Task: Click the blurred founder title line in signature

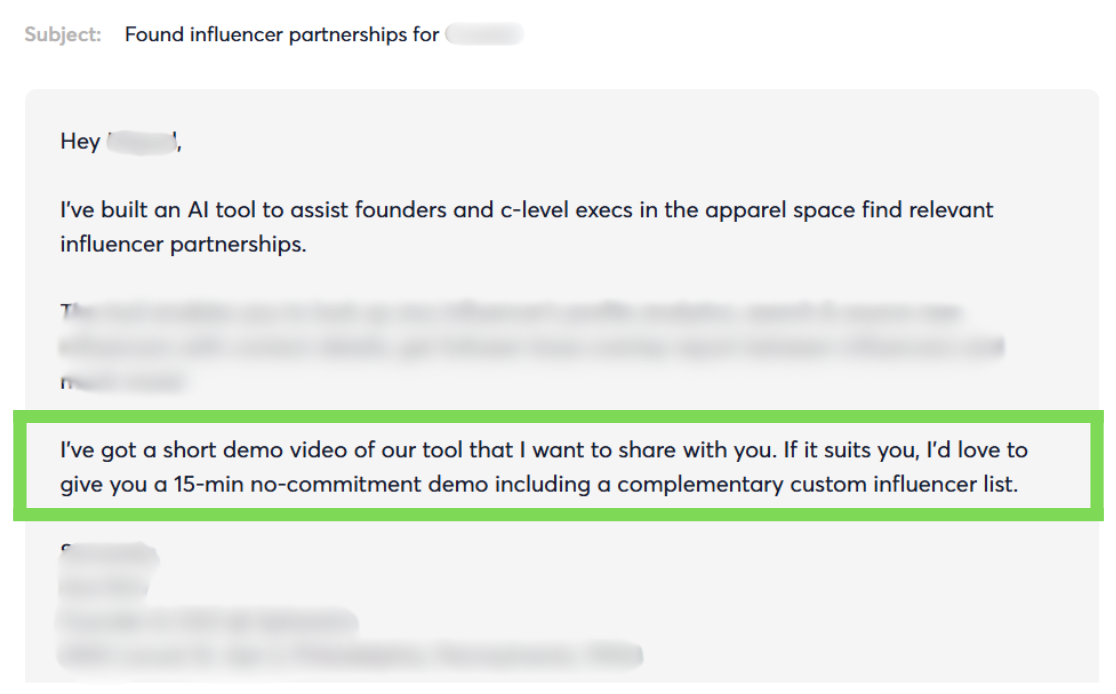Action: point(208,621)
